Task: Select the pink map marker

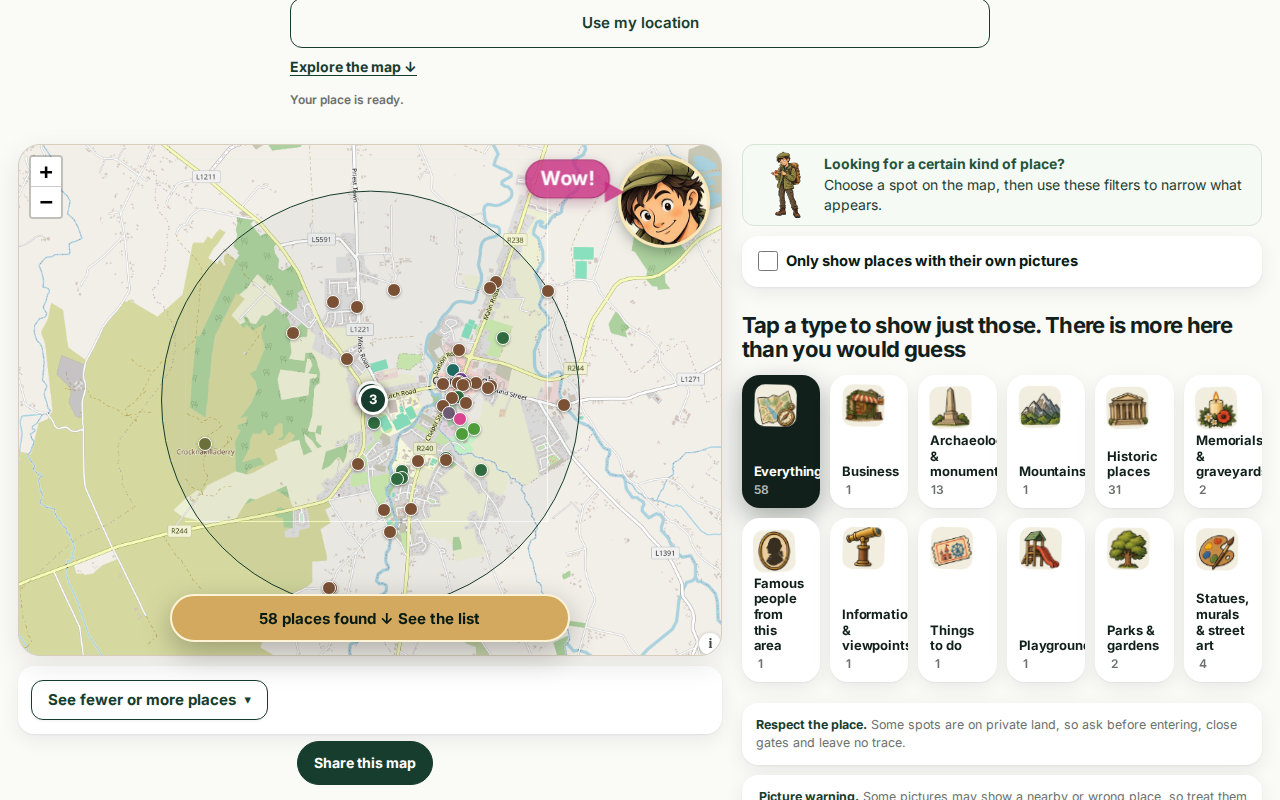Action: tap(460, 419)
